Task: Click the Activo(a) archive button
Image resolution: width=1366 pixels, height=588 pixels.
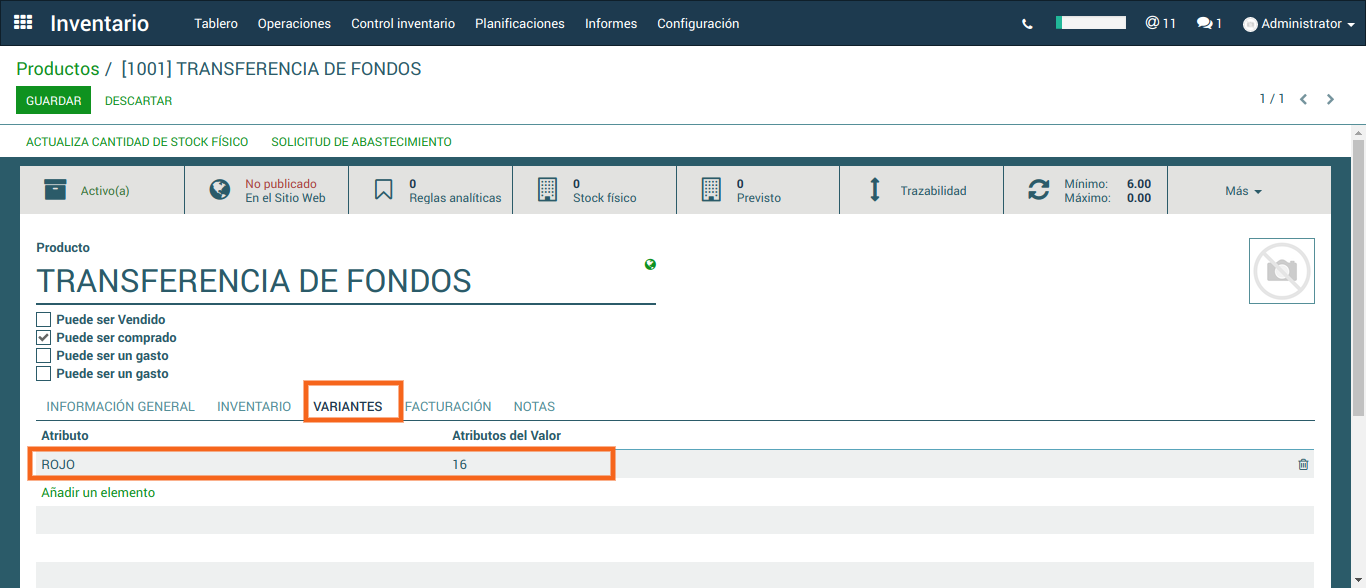Action: click(x=102, y=190)
